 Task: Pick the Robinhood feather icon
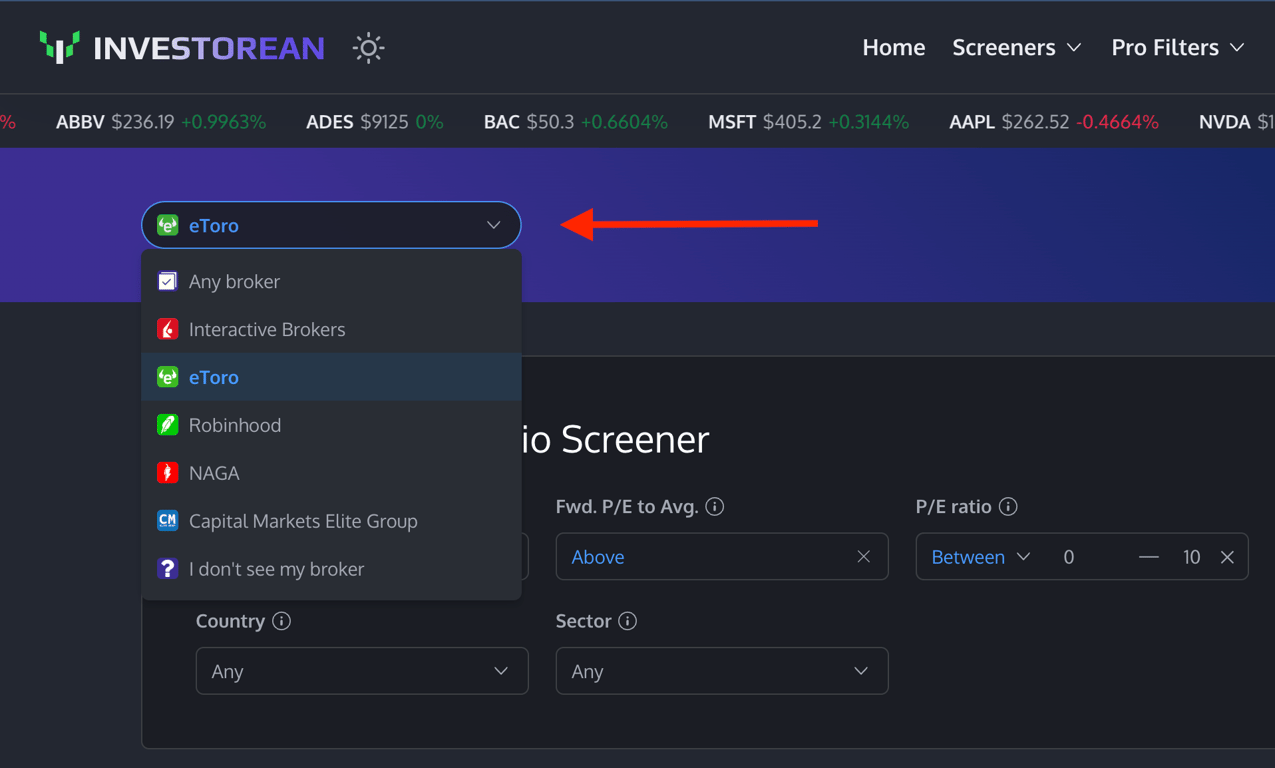point(168,425)
